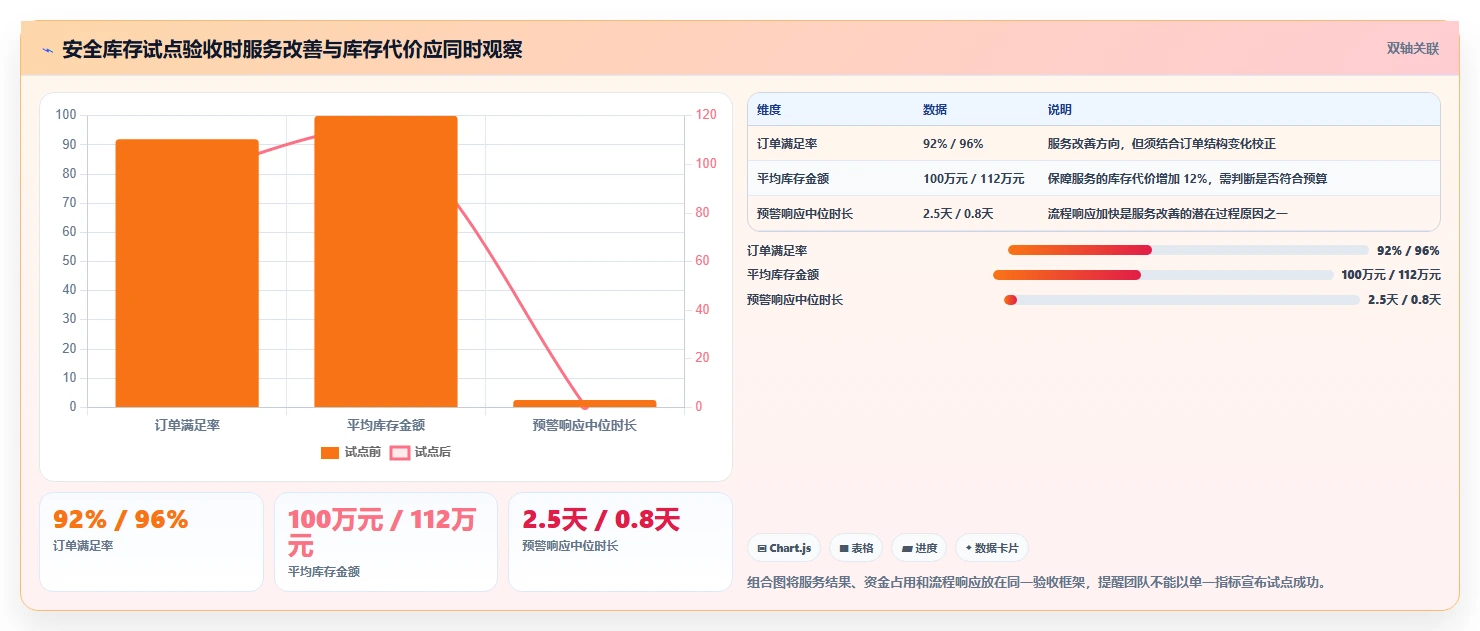Click the 平均库存金额 progress bar
Viewport: 1480px width, 631px height.
(1163, 275)
